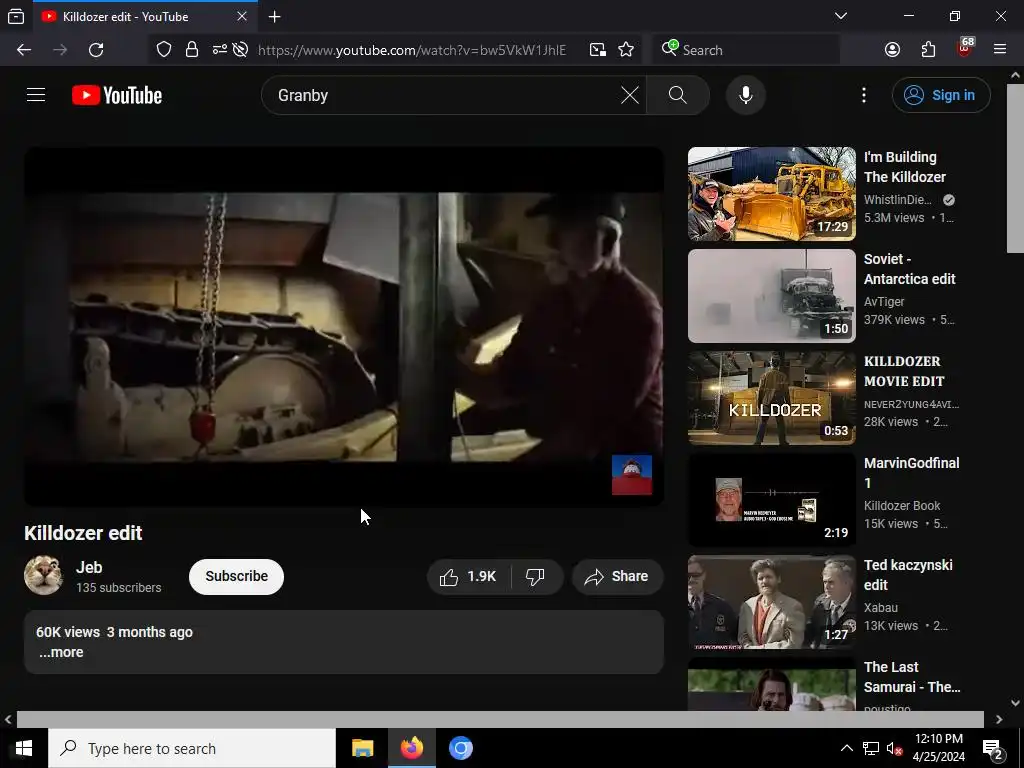The image size is (1024, 768).
Task: Click the AvTiger channel name
Action: (x=884, y=302)
